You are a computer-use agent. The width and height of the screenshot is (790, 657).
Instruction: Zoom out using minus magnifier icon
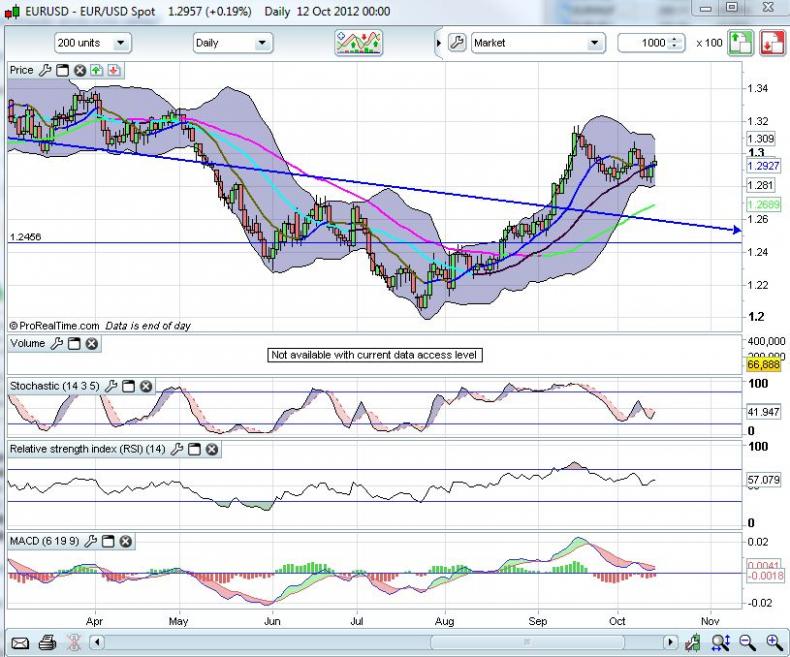[749, 642]
